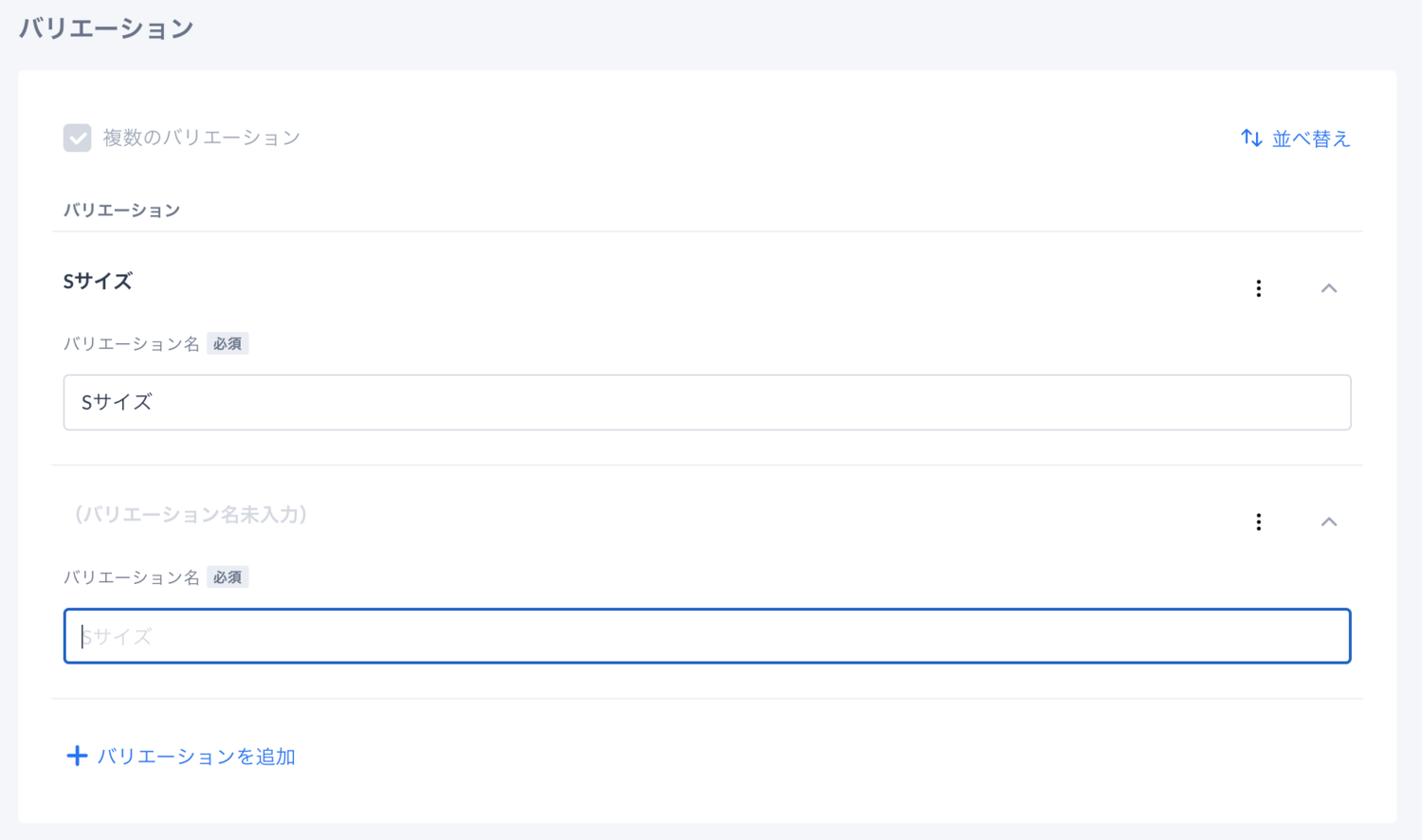
Task: Click the バリエーション名 label for Sサイズ
Action: point(132,344)
